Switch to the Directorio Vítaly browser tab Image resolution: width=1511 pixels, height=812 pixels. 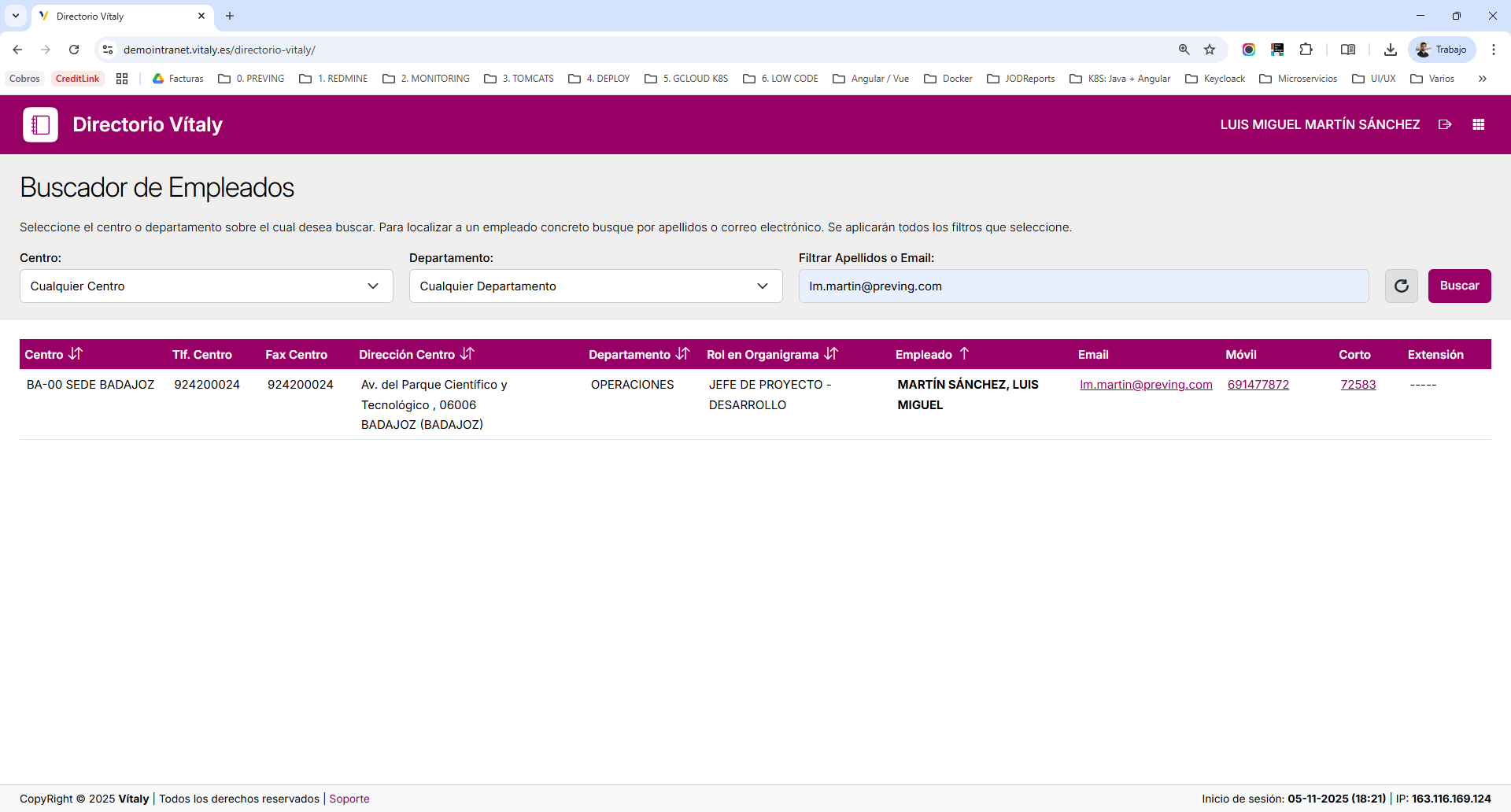click(x=118, y=16)
